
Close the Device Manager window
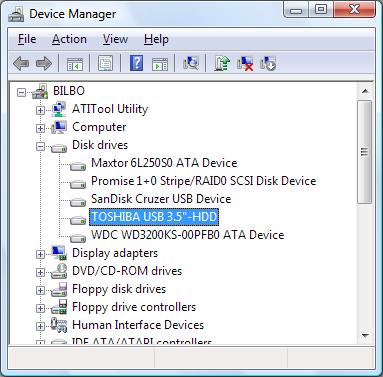[355, 10]
